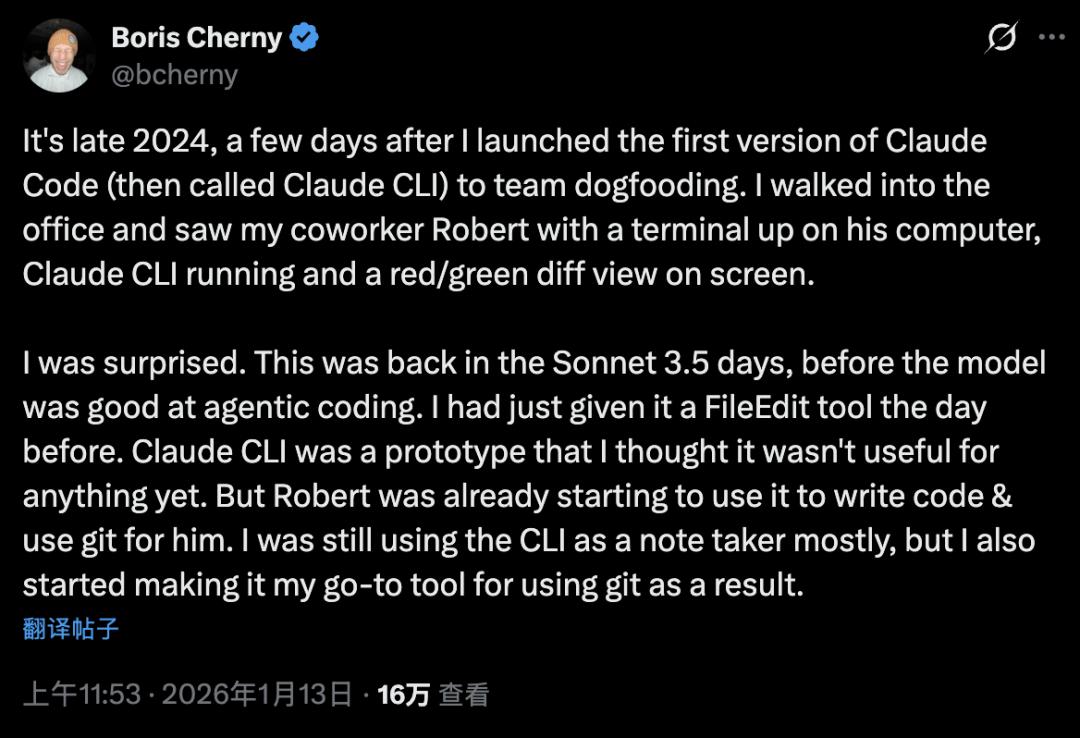Viewport: 1080px width, 738px height.
Task: Click the blue verified badge
Action: (x=305, y=39)
